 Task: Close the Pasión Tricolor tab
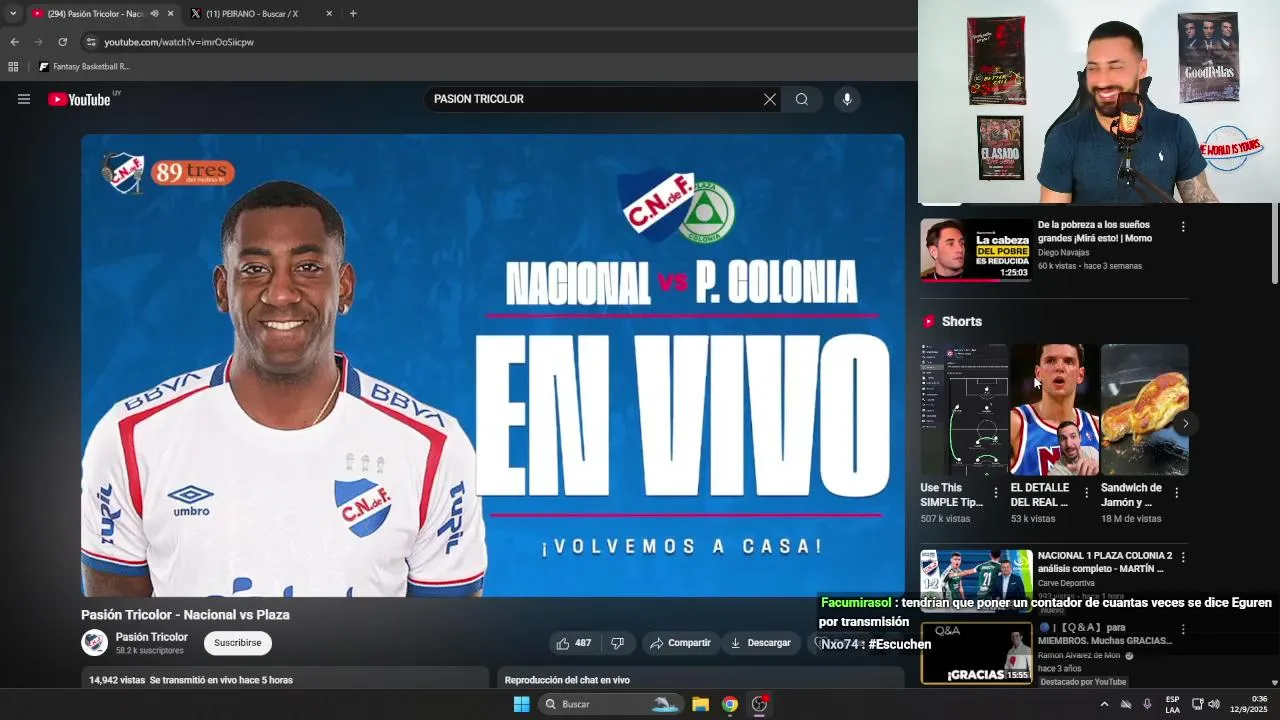tap(170, 14)
